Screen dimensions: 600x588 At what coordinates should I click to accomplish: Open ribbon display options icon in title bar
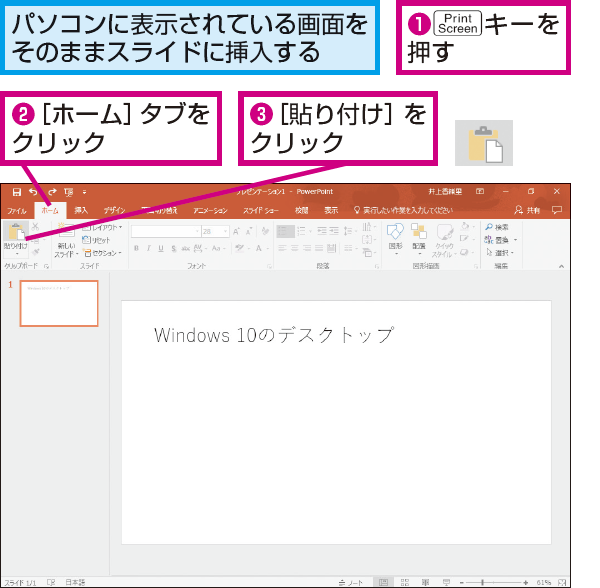click(480, 191)
